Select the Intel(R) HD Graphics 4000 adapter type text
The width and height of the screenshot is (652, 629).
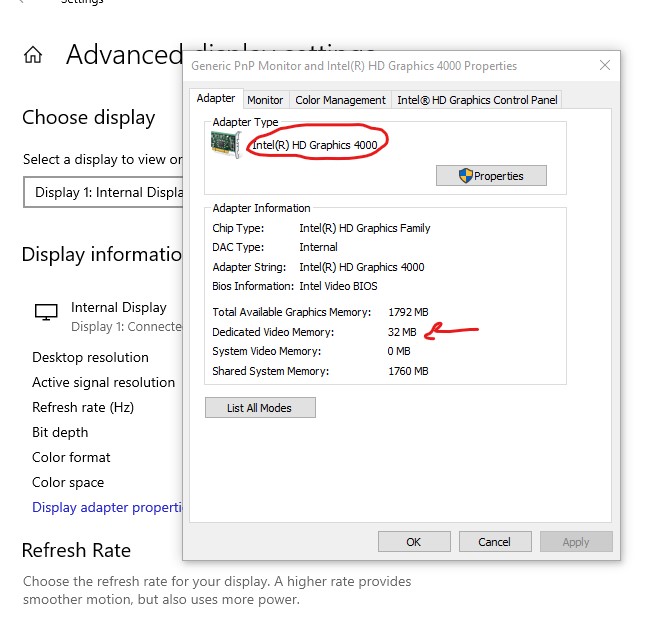[315, 145]
